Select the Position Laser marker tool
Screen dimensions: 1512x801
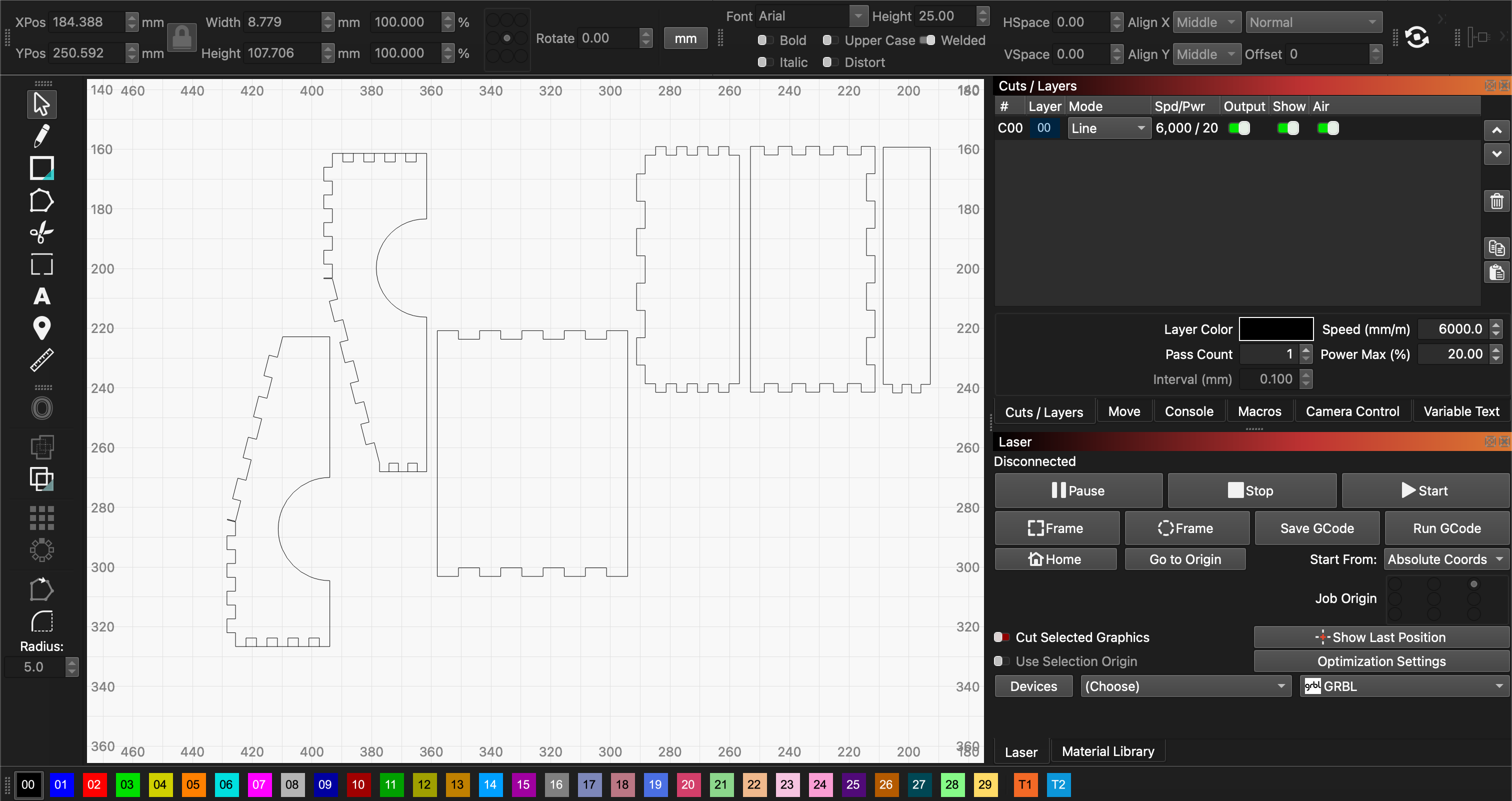(x=41, y=328)
